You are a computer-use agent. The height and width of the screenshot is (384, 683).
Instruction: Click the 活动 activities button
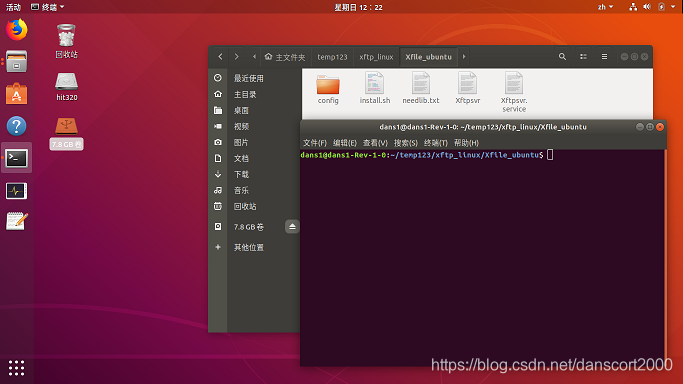point(13,7)
